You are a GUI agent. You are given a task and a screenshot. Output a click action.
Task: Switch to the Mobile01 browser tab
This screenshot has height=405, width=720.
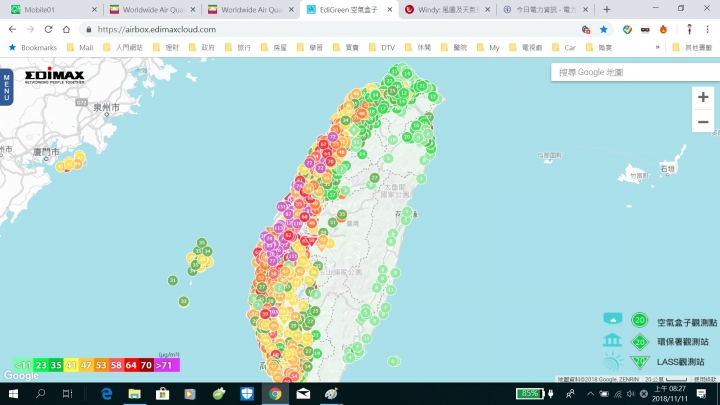pos(51,9)
